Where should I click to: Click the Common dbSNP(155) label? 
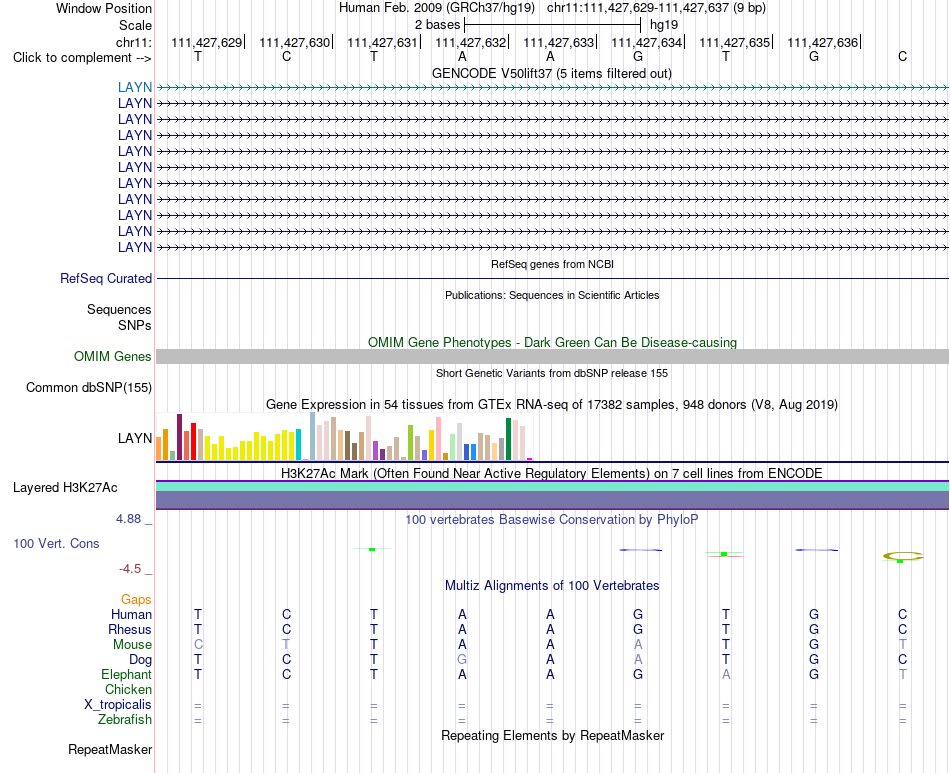pos(89,388)
